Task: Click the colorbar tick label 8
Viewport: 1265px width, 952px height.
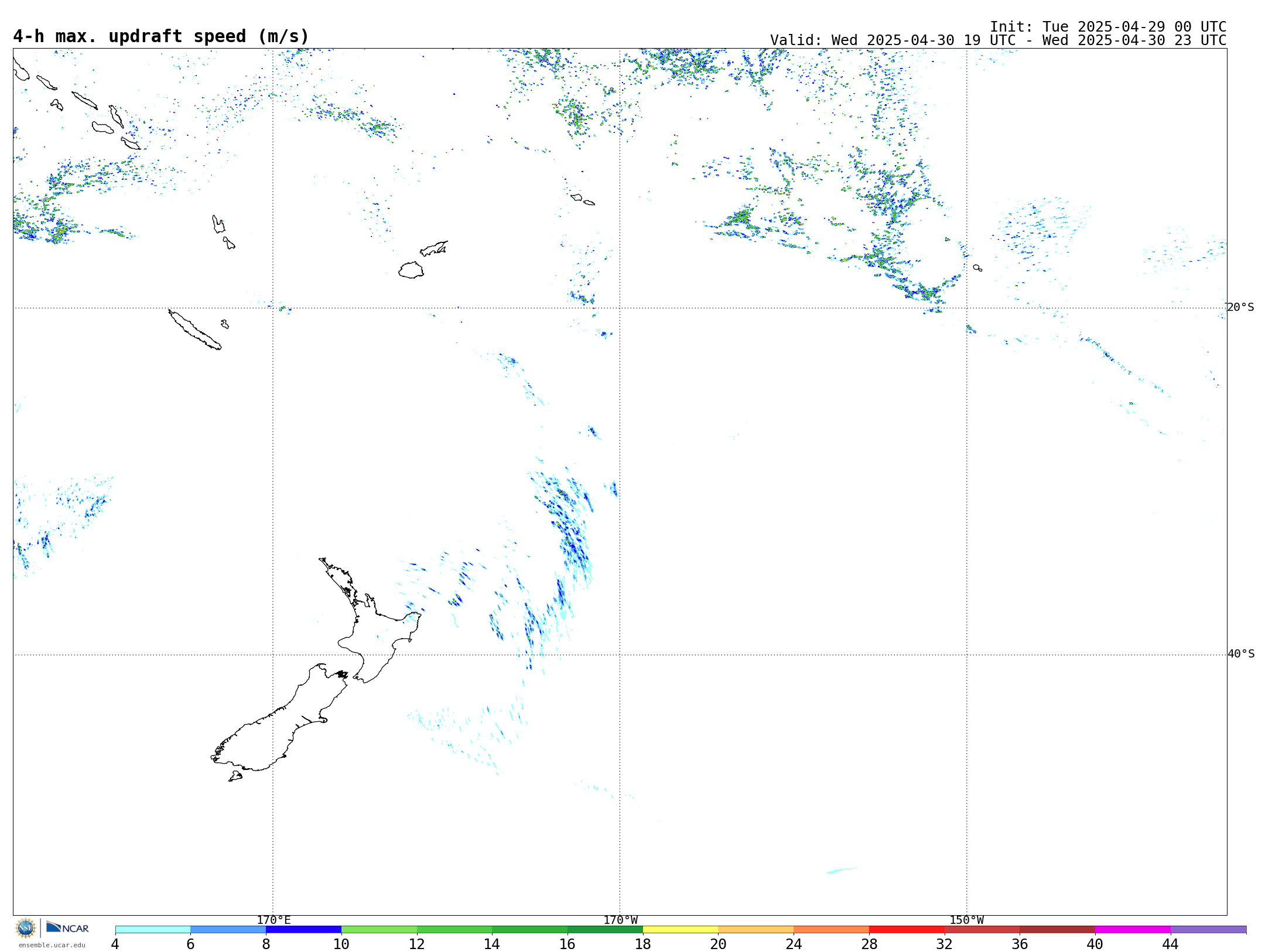Action: [x=266, y=944]
